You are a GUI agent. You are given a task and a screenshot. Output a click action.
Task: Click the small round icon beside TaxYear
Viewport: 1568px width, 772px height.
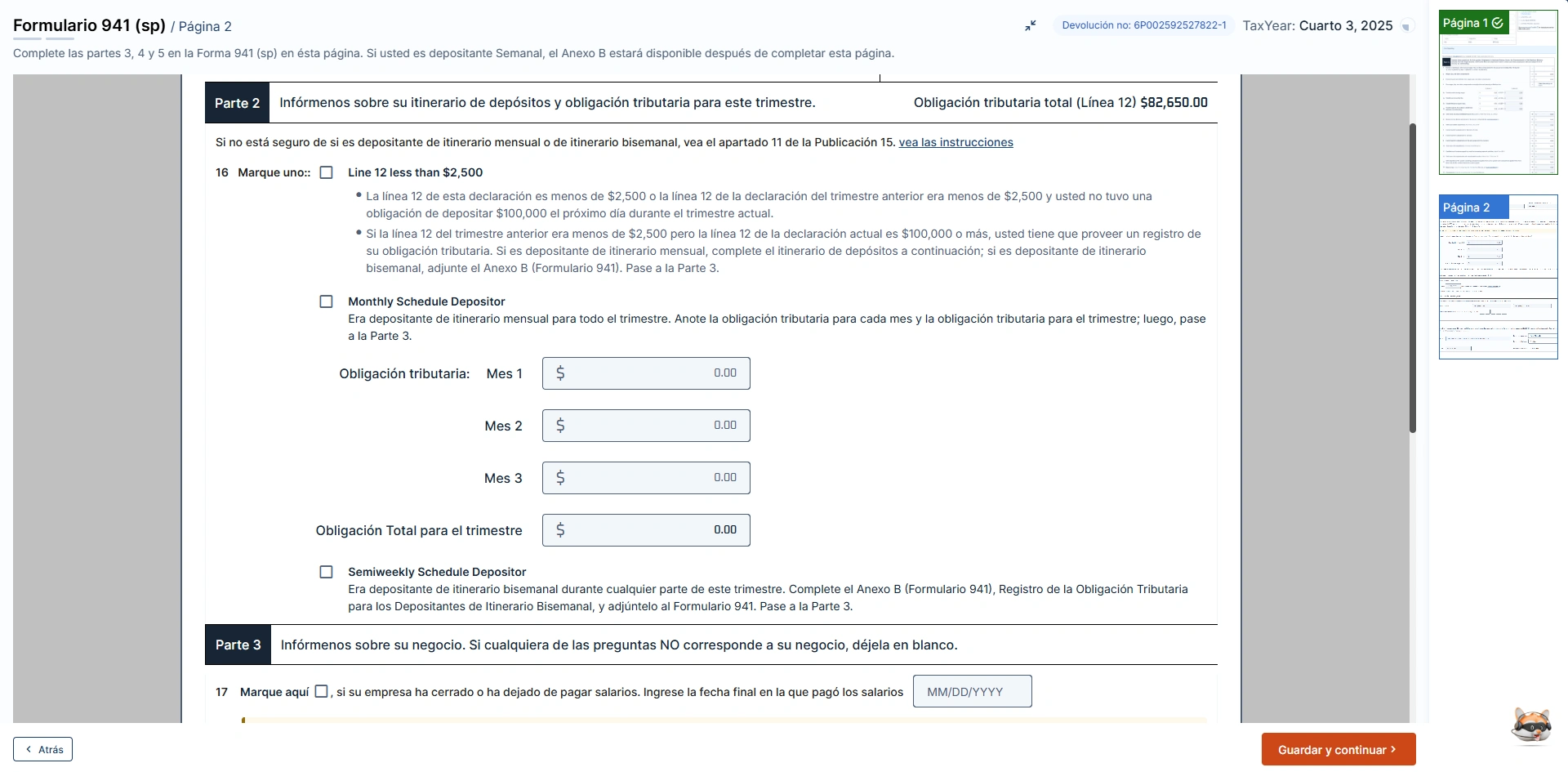pos(1405,27)
